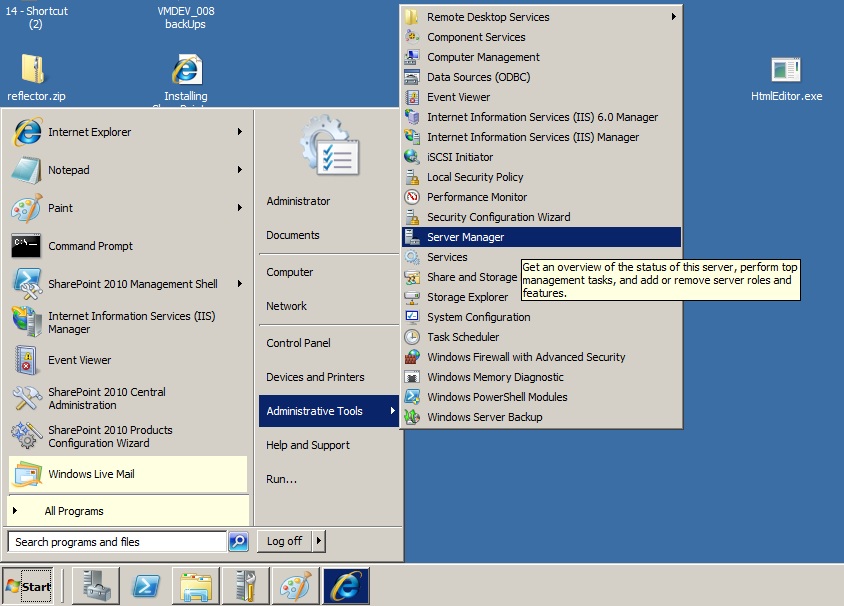Click the PowerShell icon on the taskbar
844x606 pixels.
(146, 586)
